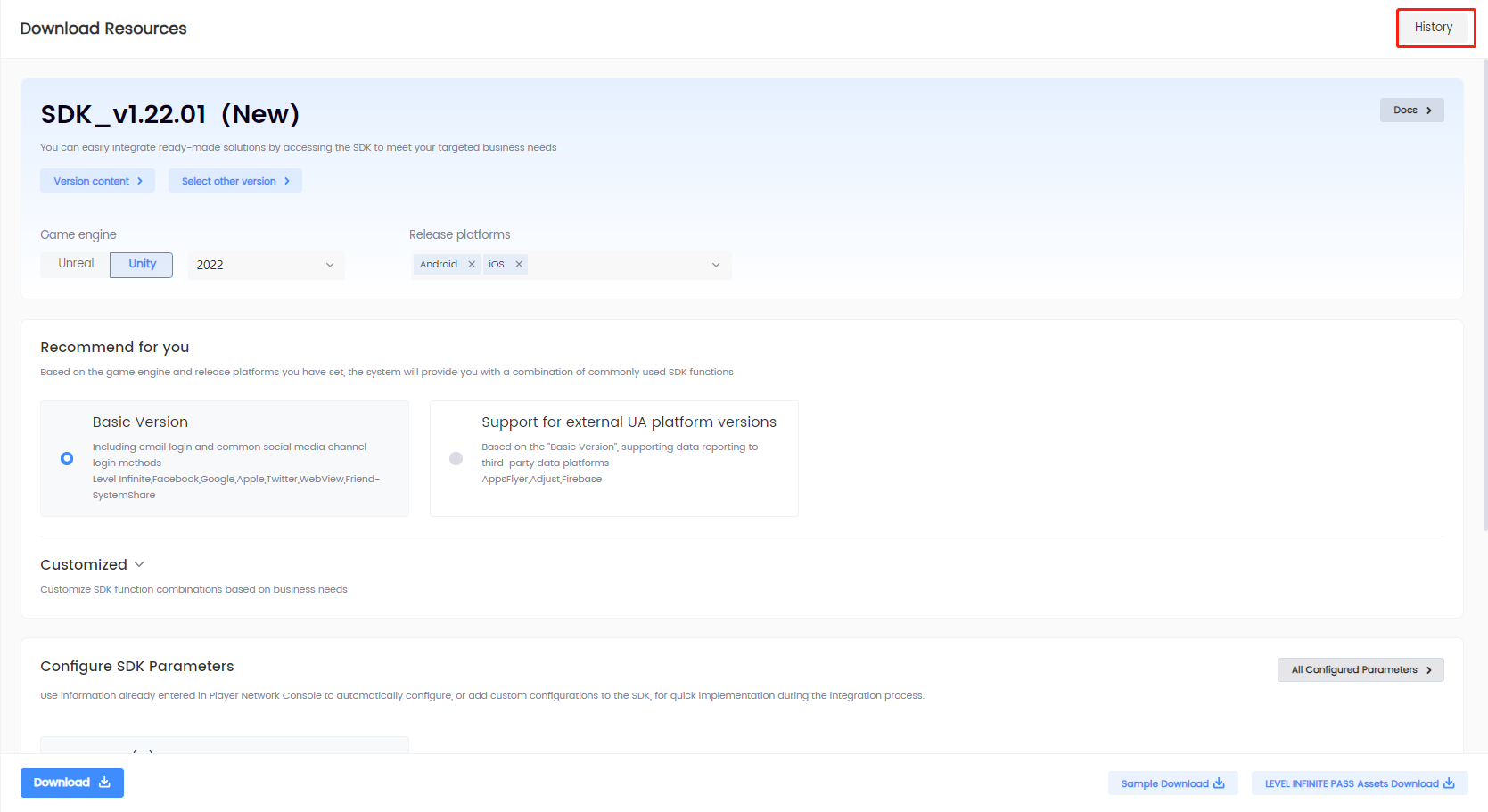Open the 2022 engine version dropdown
1488x812 pixels.
point(266,265)
